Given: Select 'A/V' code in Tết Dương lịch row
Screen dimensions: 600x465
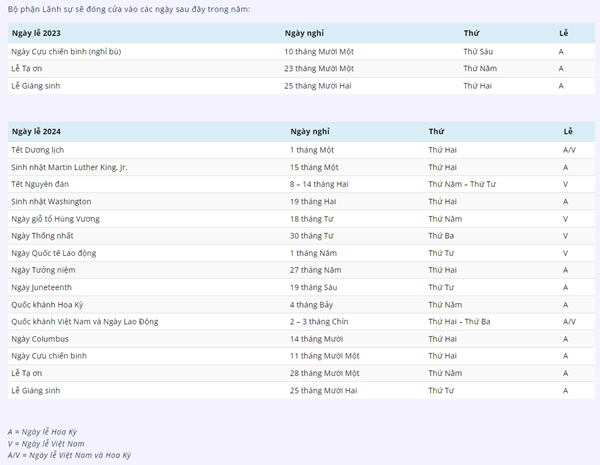Looking at the screenshot, I should click(x=569, y=150).
